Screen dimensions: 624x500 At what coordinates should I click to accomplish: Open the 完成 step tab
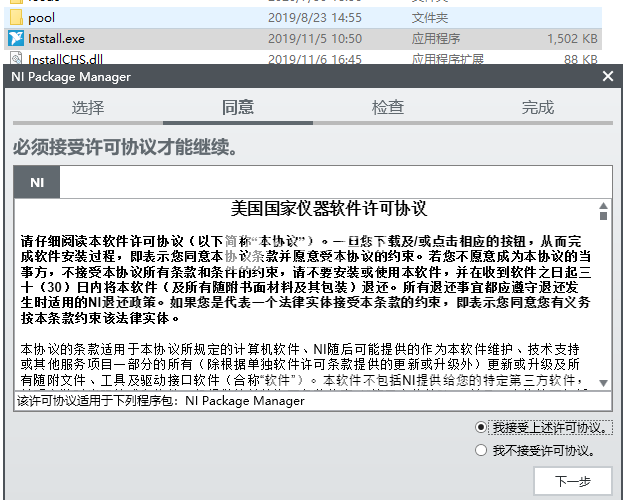(x=538, y=108)
